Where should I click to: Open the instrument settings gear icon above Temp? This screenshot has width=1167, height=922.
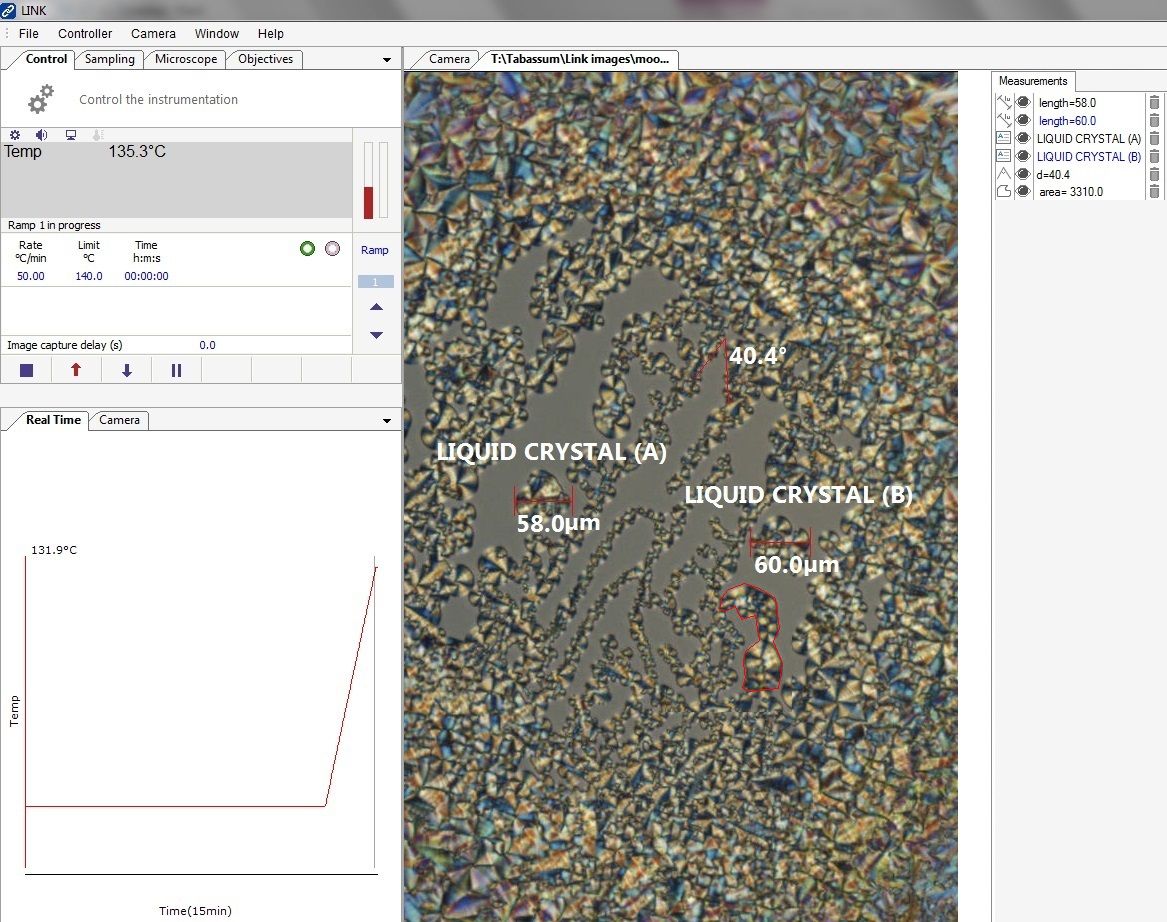pyautogui.click(x=15, y=135)
